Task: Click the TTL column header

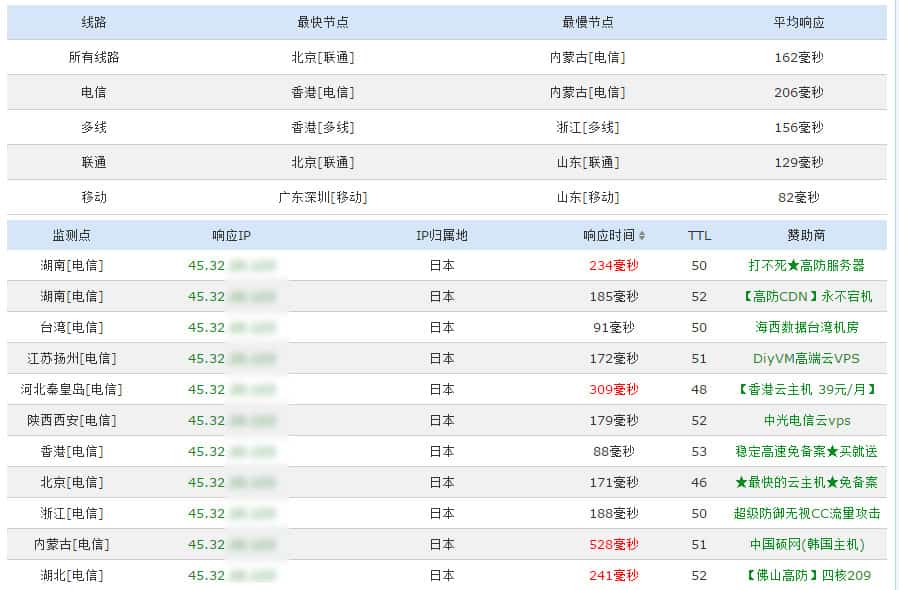Action: 698,236
